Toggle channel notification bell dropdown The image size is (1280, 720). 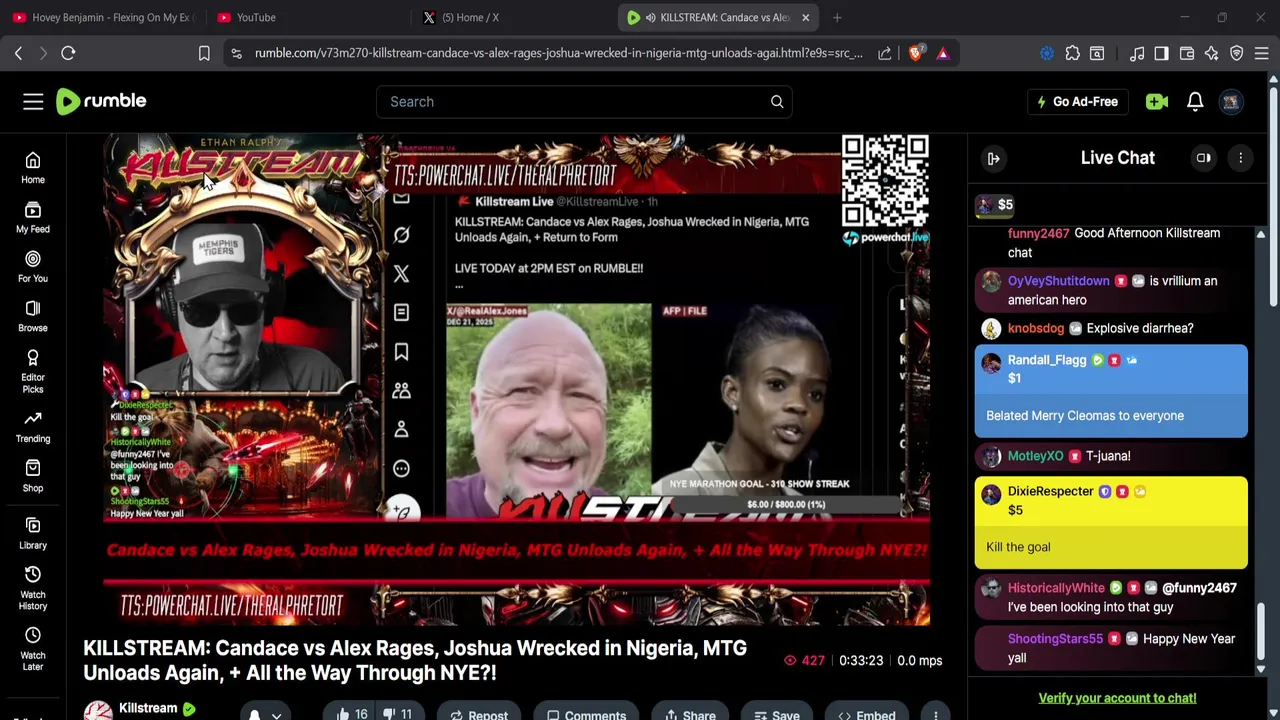pyautogui.click(x=265, y=714)
